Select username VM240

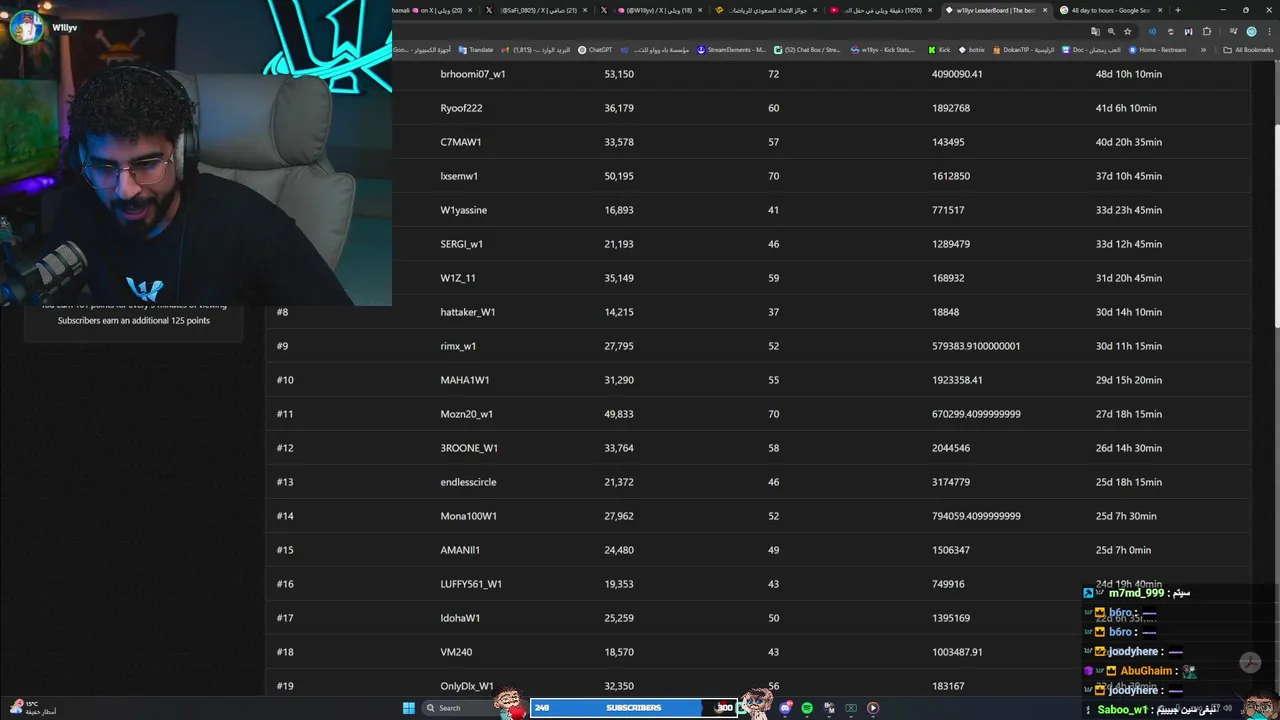click(x=456, y=652)
